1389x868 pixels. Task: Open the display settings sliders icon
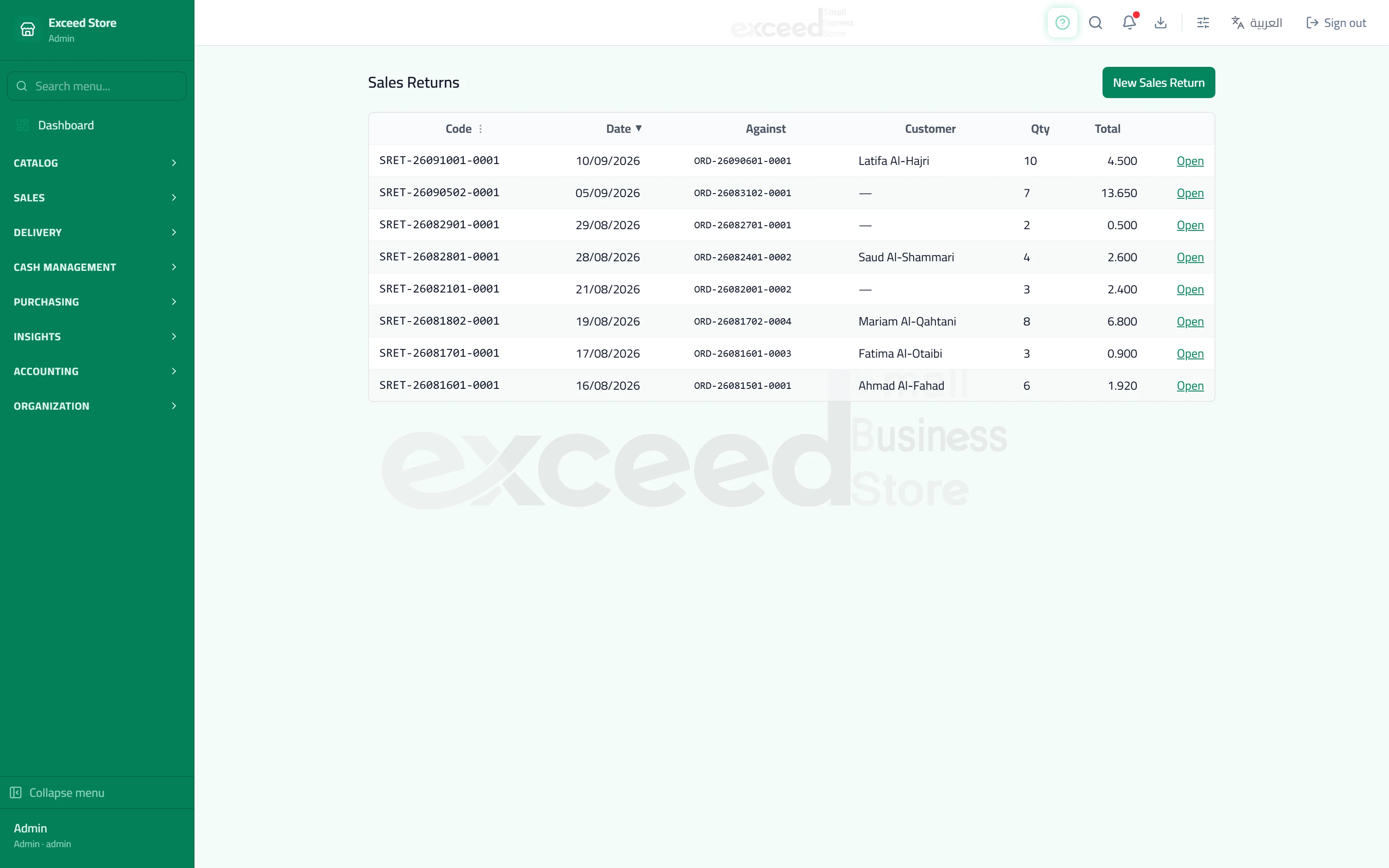(1203, 23)
